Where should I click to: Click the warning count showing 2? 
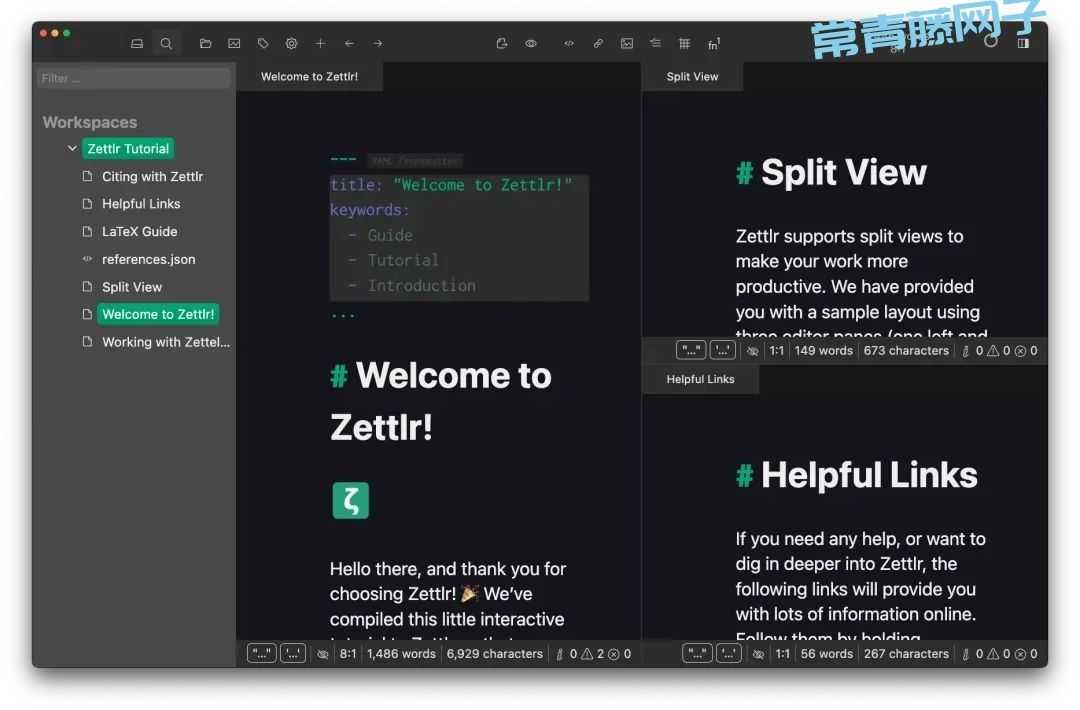593,654
